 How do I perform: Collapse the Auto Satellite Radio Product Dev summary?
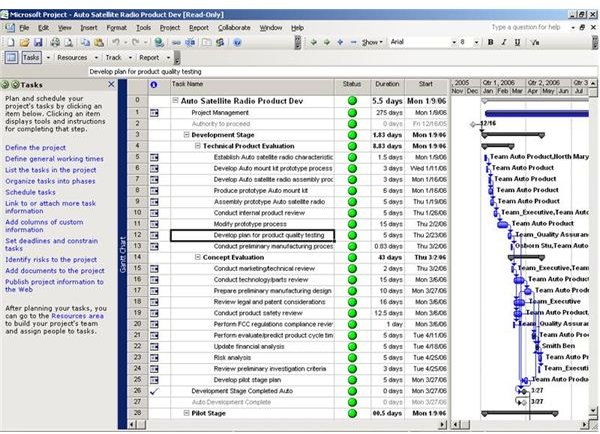click(175, 101)
